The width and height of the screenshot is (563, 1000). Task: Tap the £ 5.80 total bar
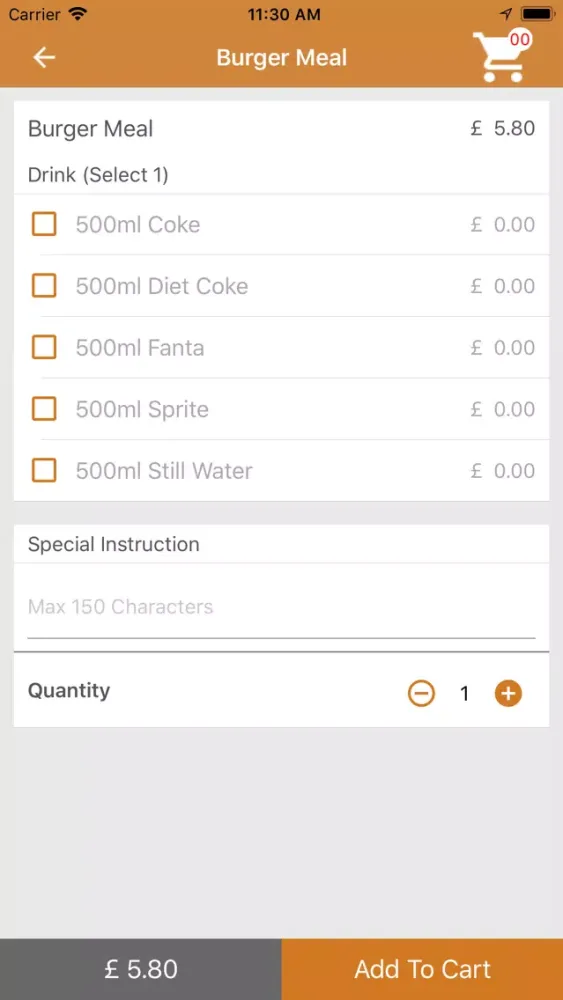point(141,969)
